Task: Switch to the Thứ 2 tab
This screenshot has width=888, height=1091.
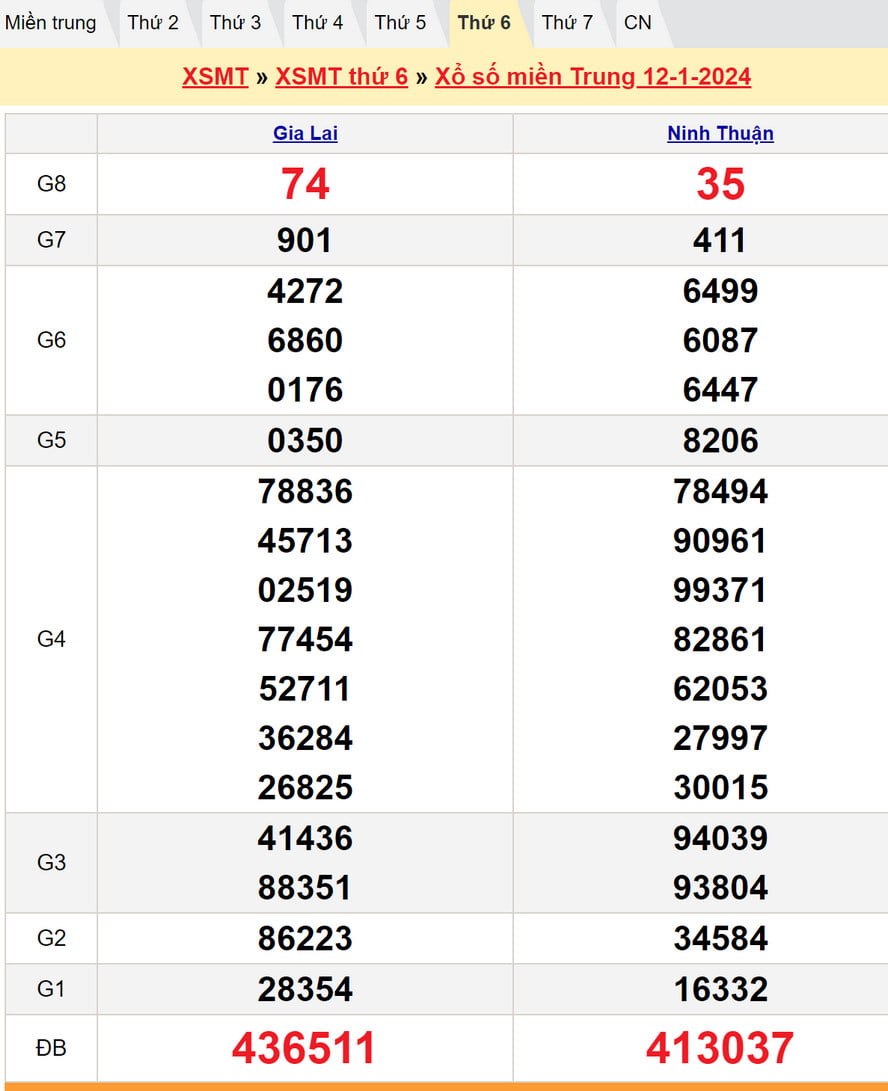Action: click(153, 22)
